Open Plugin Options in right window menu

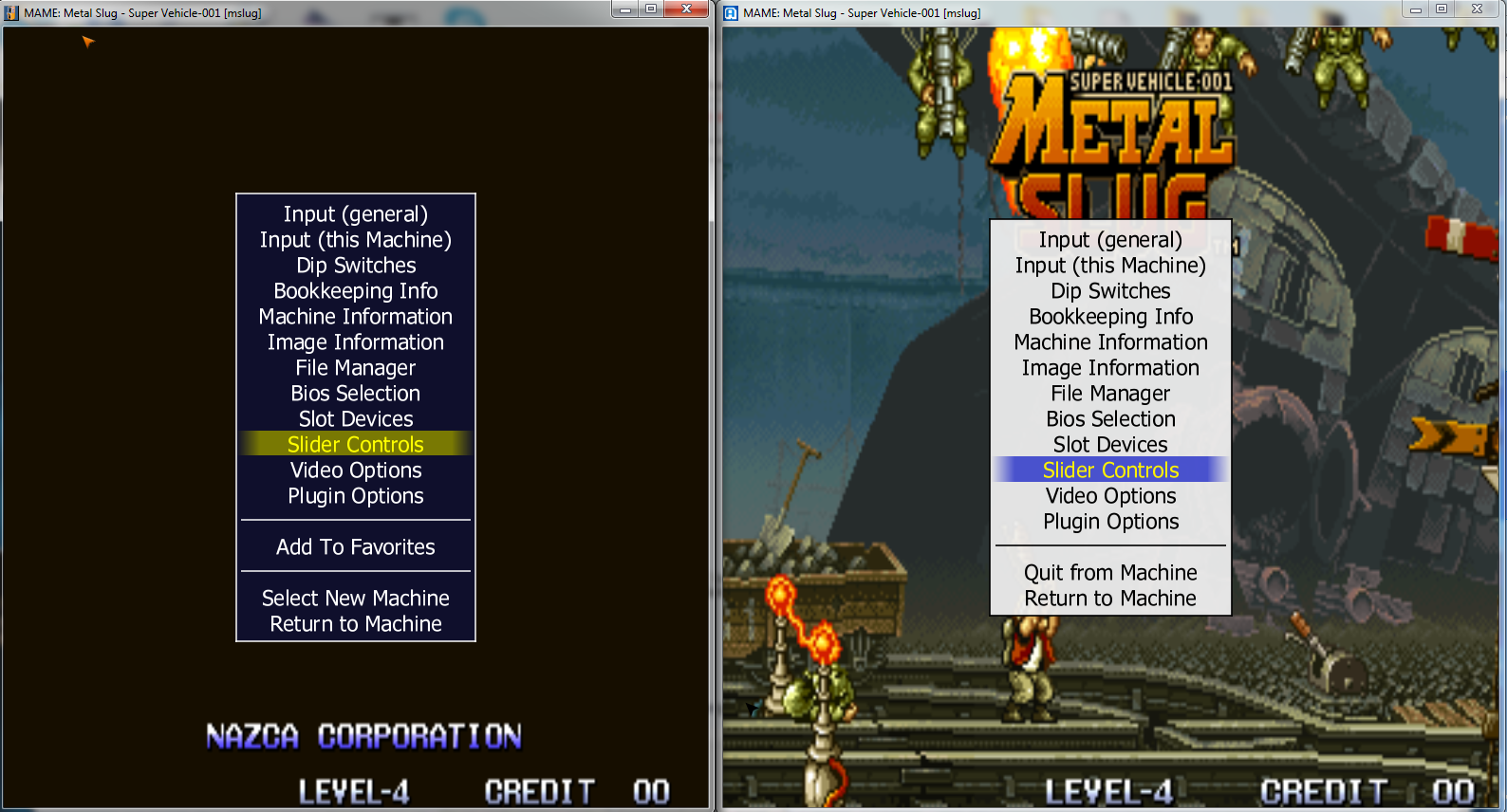[1110, 522]
